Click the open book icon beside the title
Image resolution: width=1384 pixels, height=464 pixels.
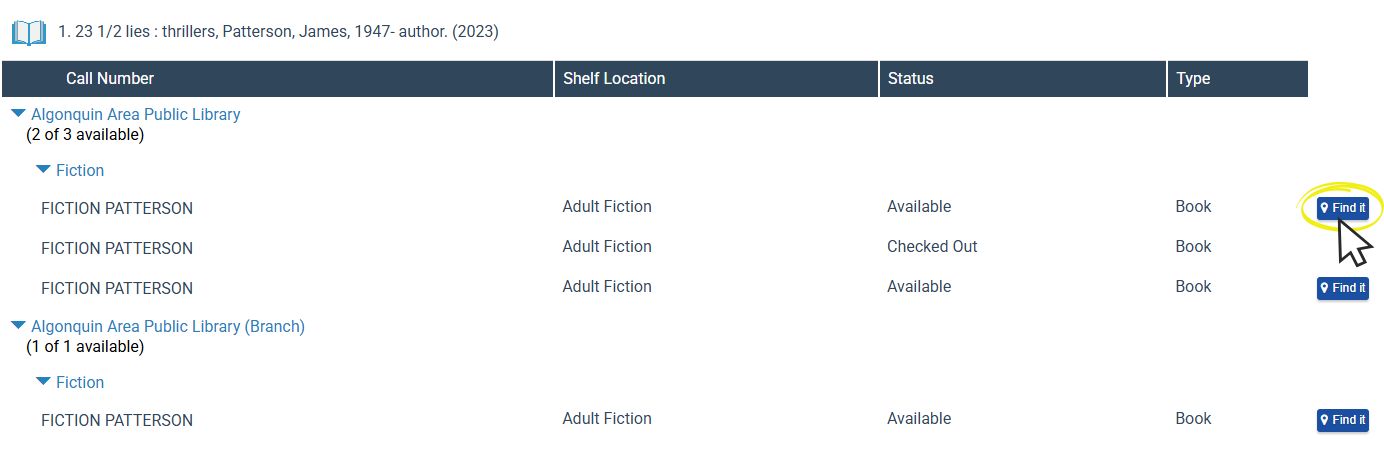click(29, 33)
